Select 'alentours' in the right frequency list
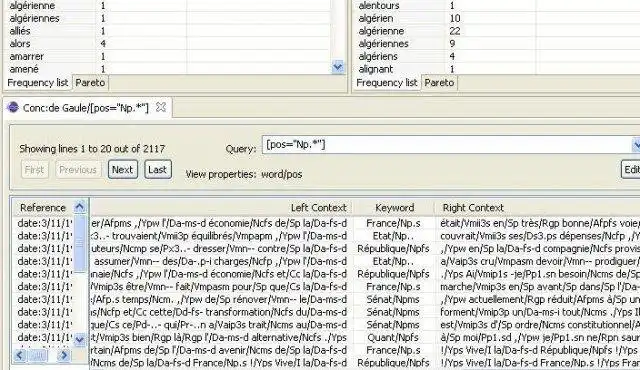The width and height of the screenshot is (640, 370). 379,5
